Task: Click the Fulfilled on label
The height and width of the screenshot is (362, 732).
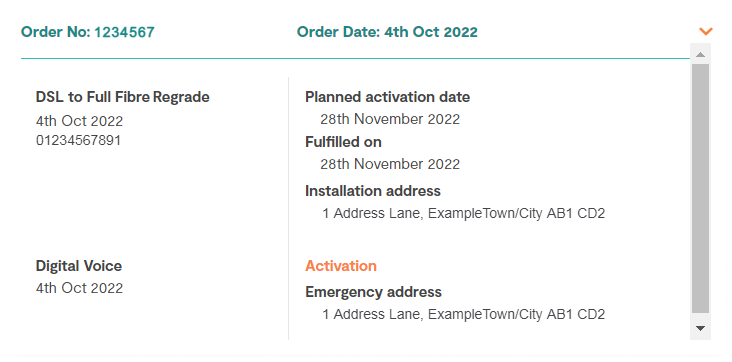Action: (343, 142)
